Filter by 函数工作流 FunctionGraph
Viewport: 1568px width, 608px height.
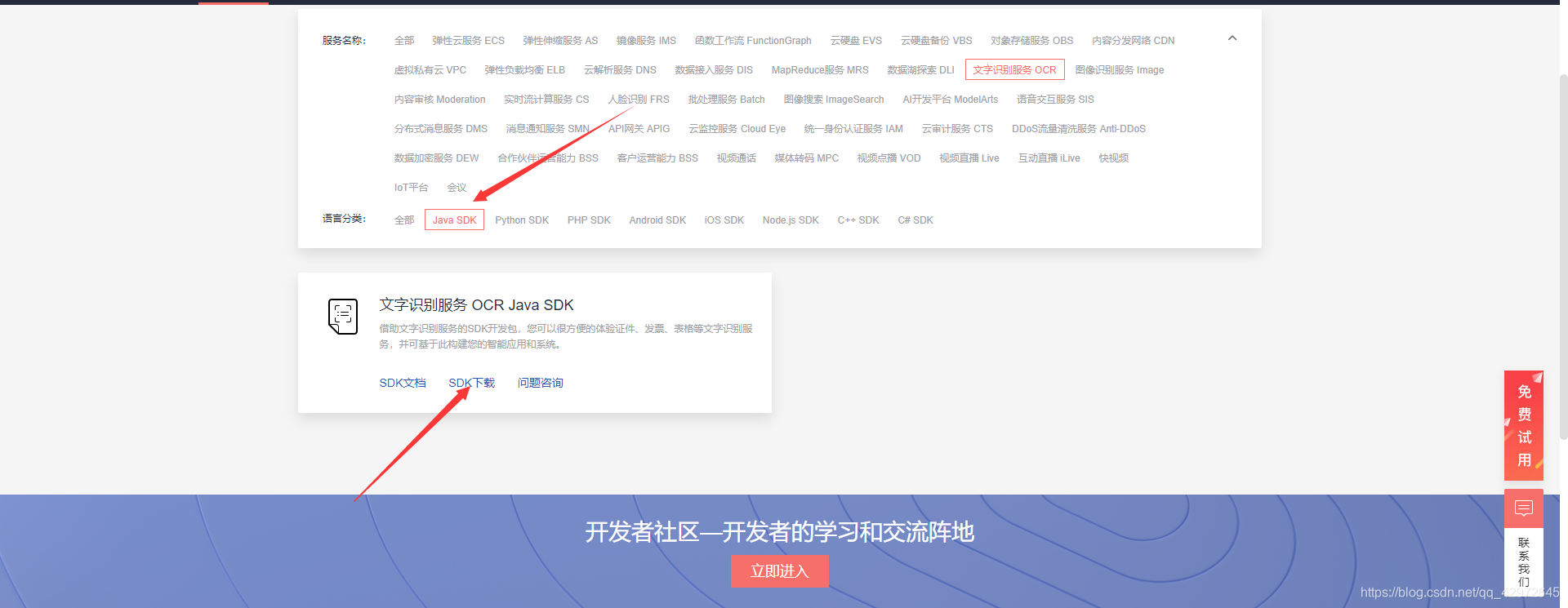[x=753, y=41]
